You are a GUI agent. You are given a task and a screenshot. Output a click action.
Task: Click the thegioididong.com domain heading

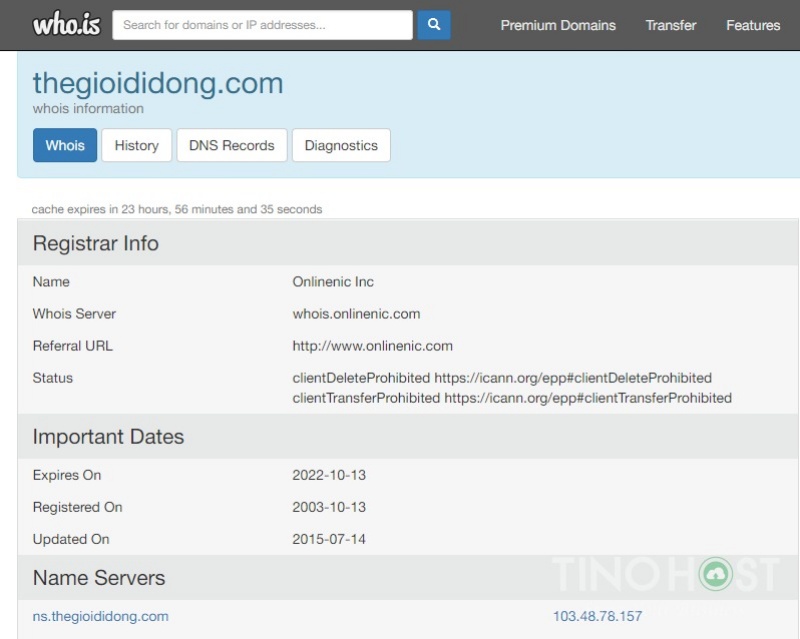click(x=158, y=83)
